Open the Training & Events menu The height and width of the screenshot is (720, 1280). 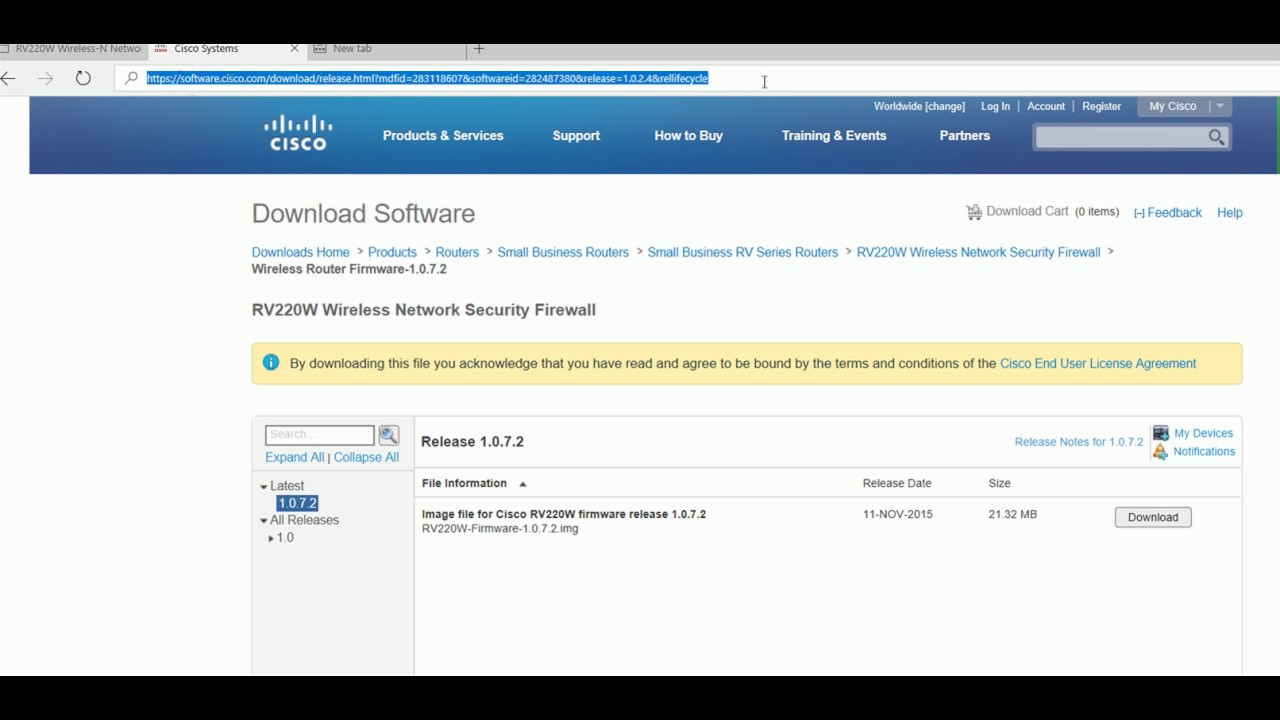pyautogui.click(x=834, y=136)
